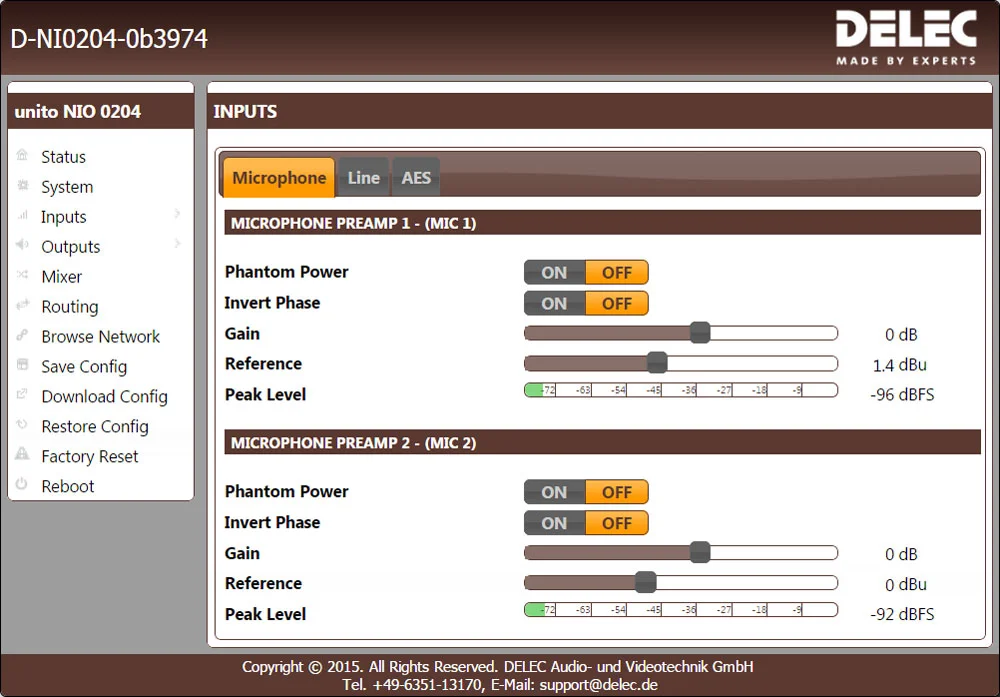The image size is (1000, 697).
Task: Turn MIC 2 Phantom Power ON
Action: point(554,492)
